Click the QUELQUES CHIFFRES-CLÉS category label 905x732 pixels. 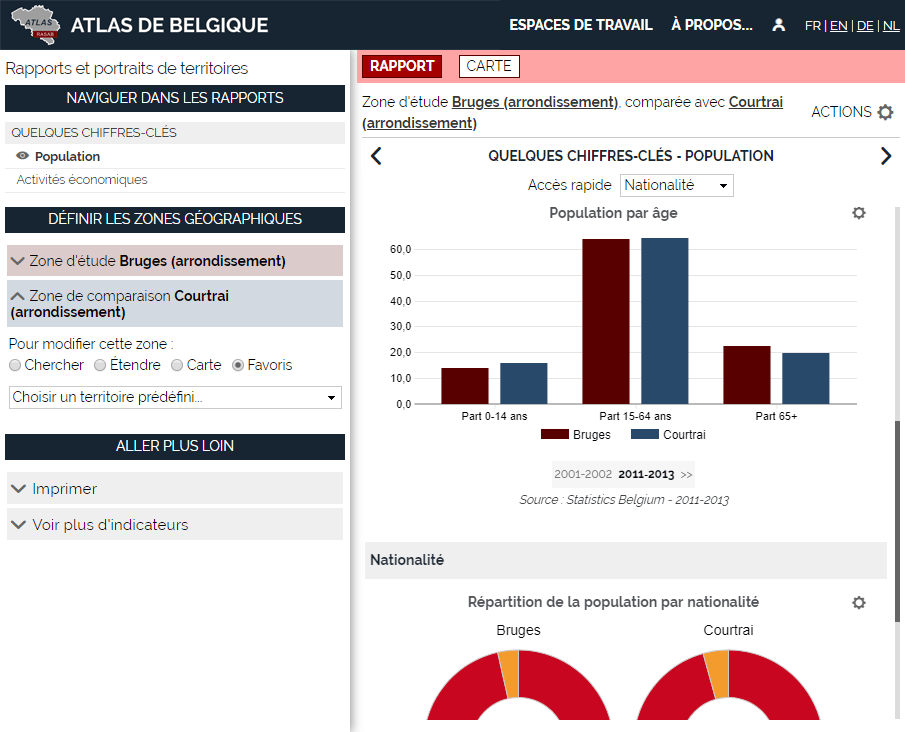[94, 133]
